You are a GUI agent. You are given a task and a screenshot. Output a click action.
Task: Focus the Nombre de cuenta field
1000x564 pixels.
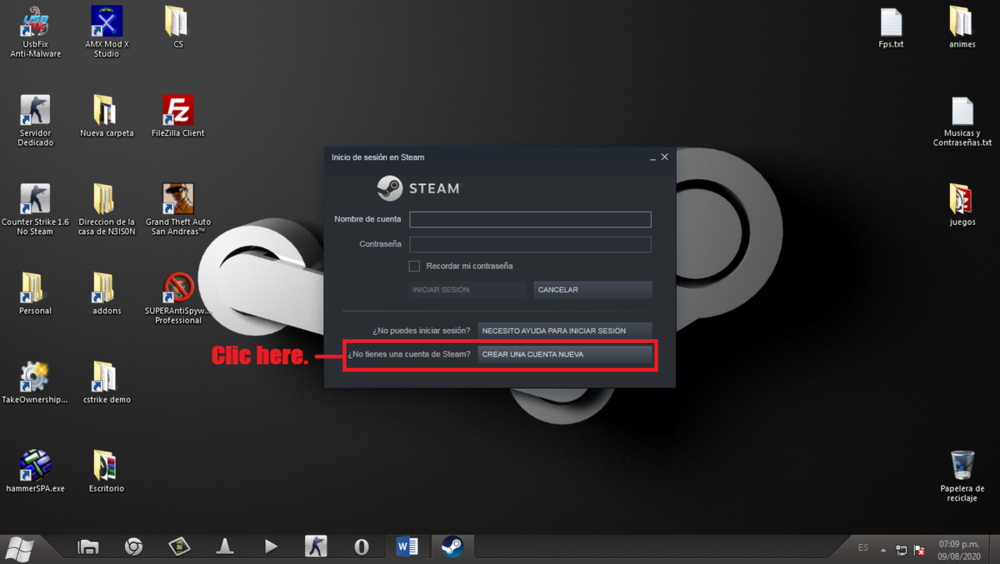click(530, 219)
